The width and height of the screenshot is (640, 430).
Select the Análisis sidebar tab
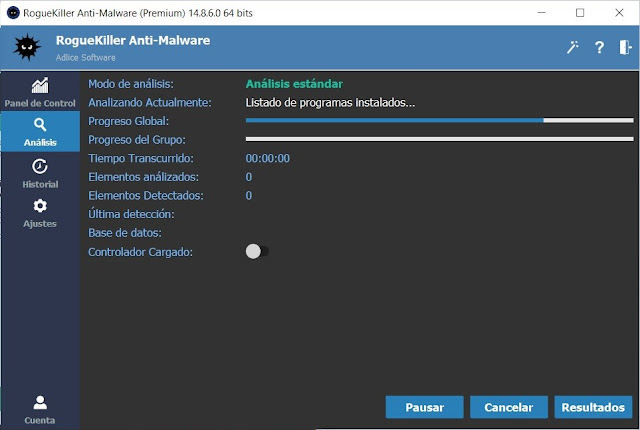pyautogui.click(x=40, y=132)
